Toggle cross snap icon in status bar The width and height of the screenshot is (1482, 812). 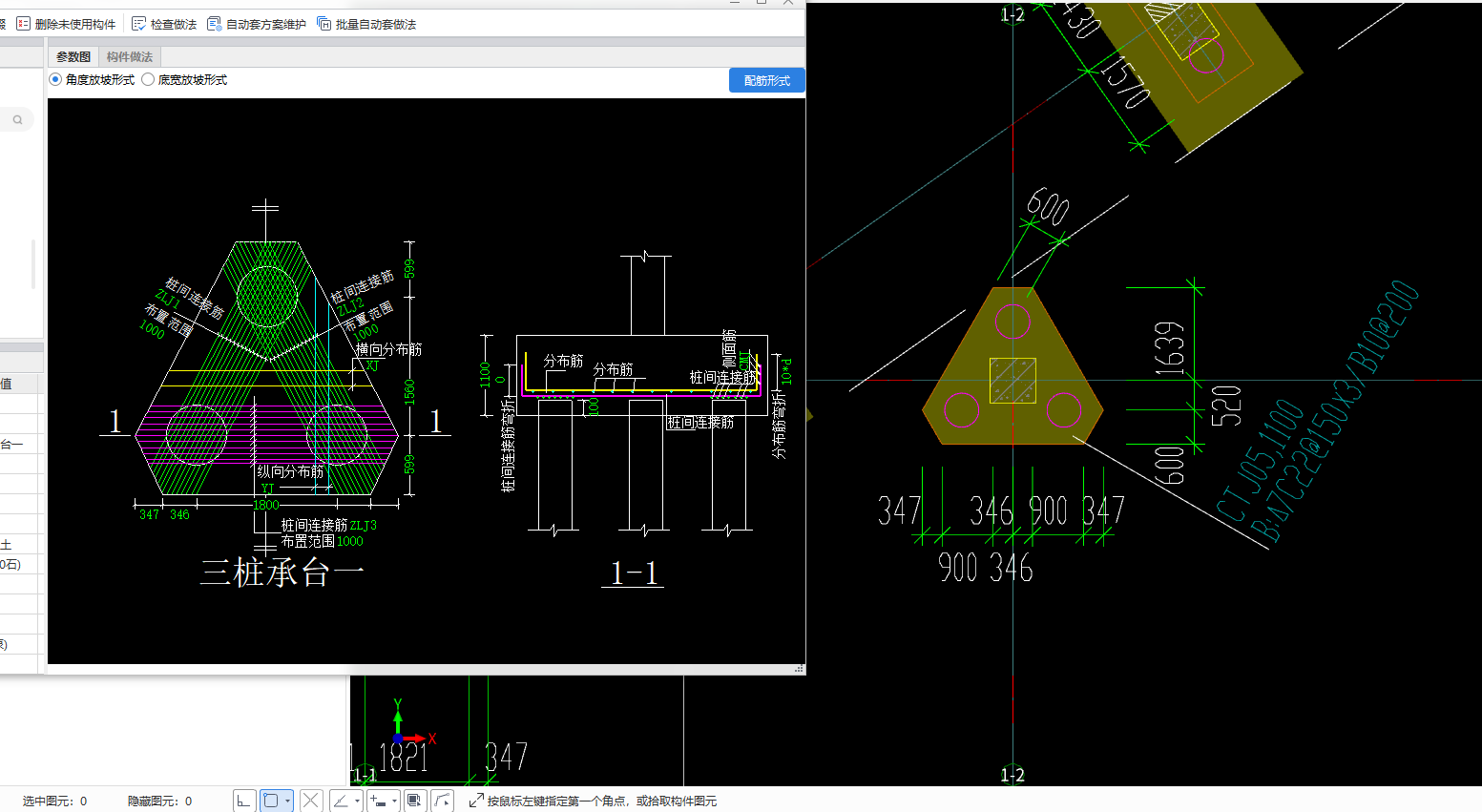[311, 801]
